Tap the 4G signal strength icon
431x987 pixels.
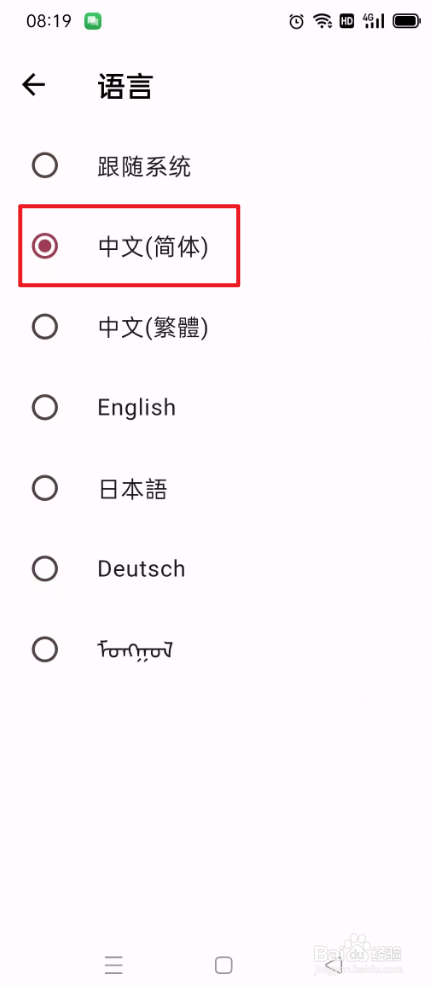[x=374, y=21]
